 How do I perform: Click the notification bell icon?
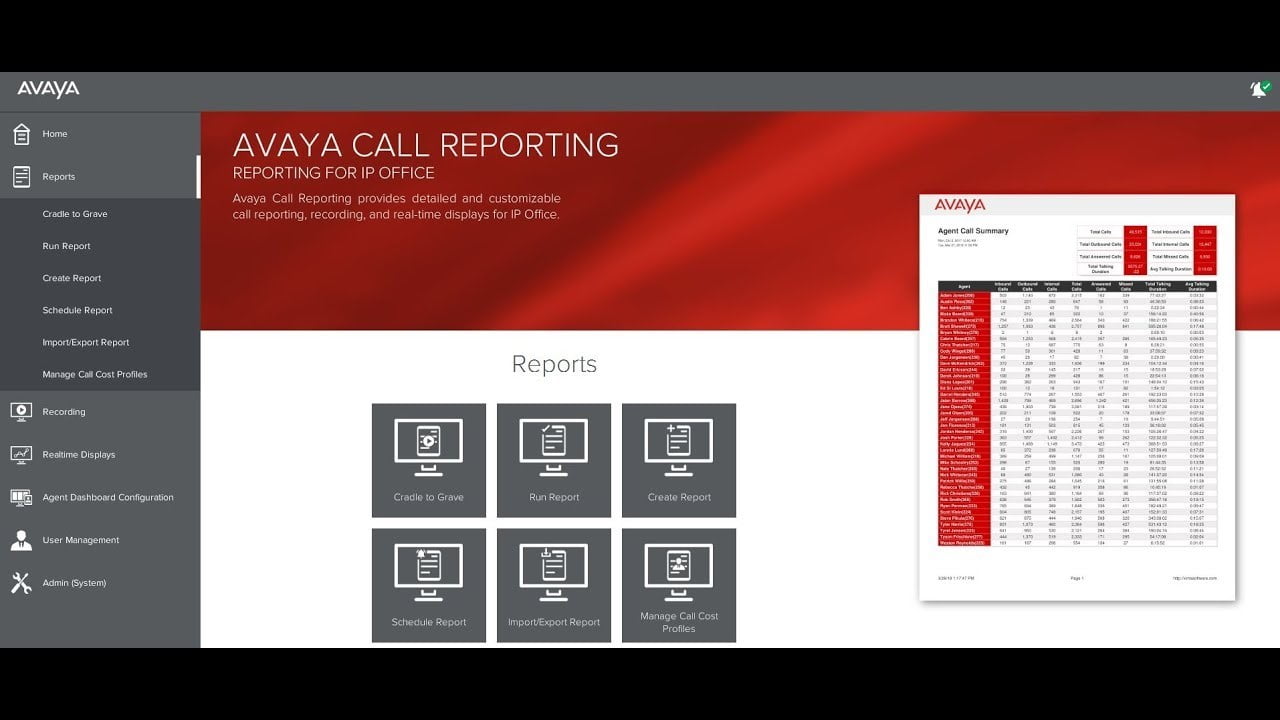pyautogui.click(x=1258, y=90)
